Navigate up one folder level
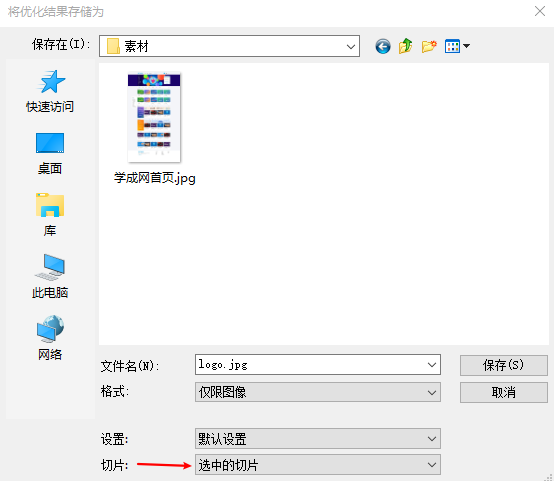The image size is (554, 481). point(406,46)
